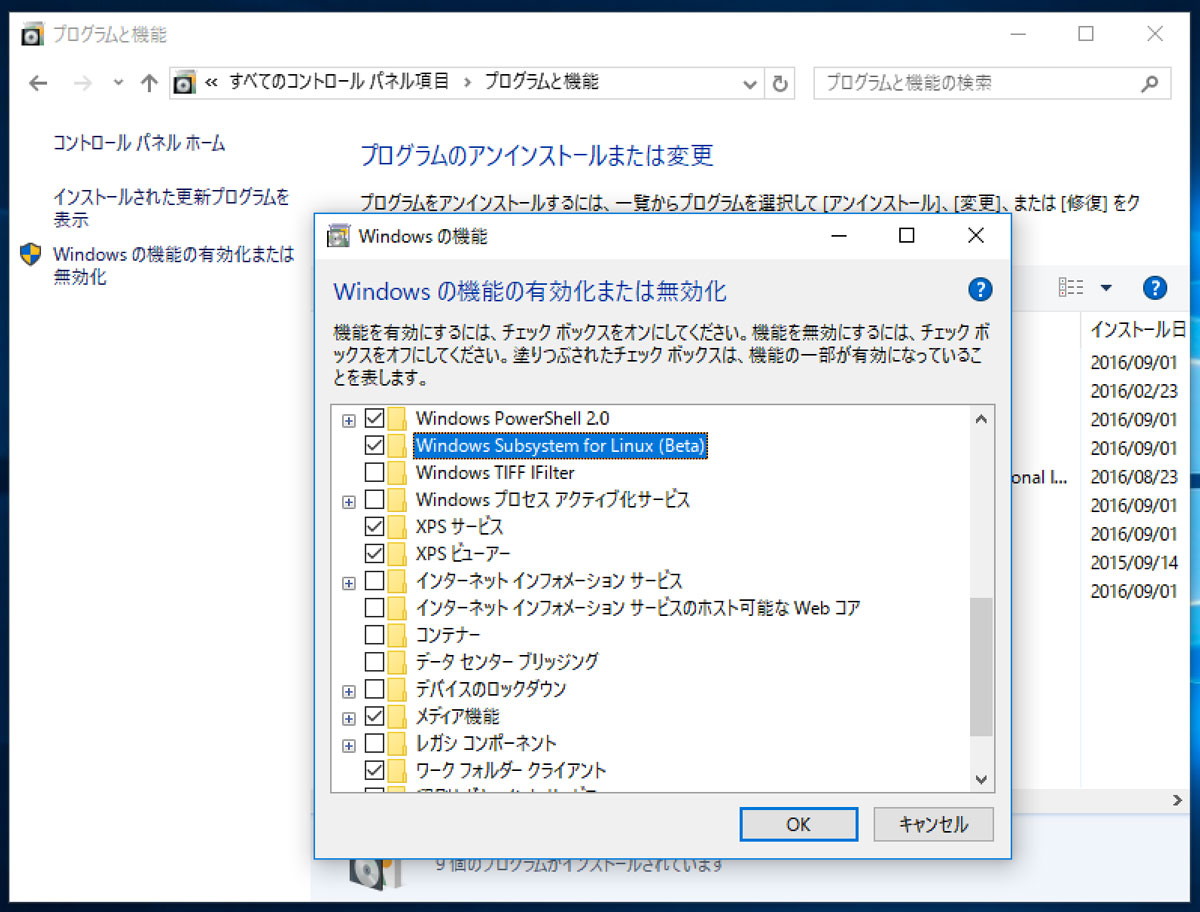Close the Windows の機能 dialog

pyautogui.click(x=976, y=236)
